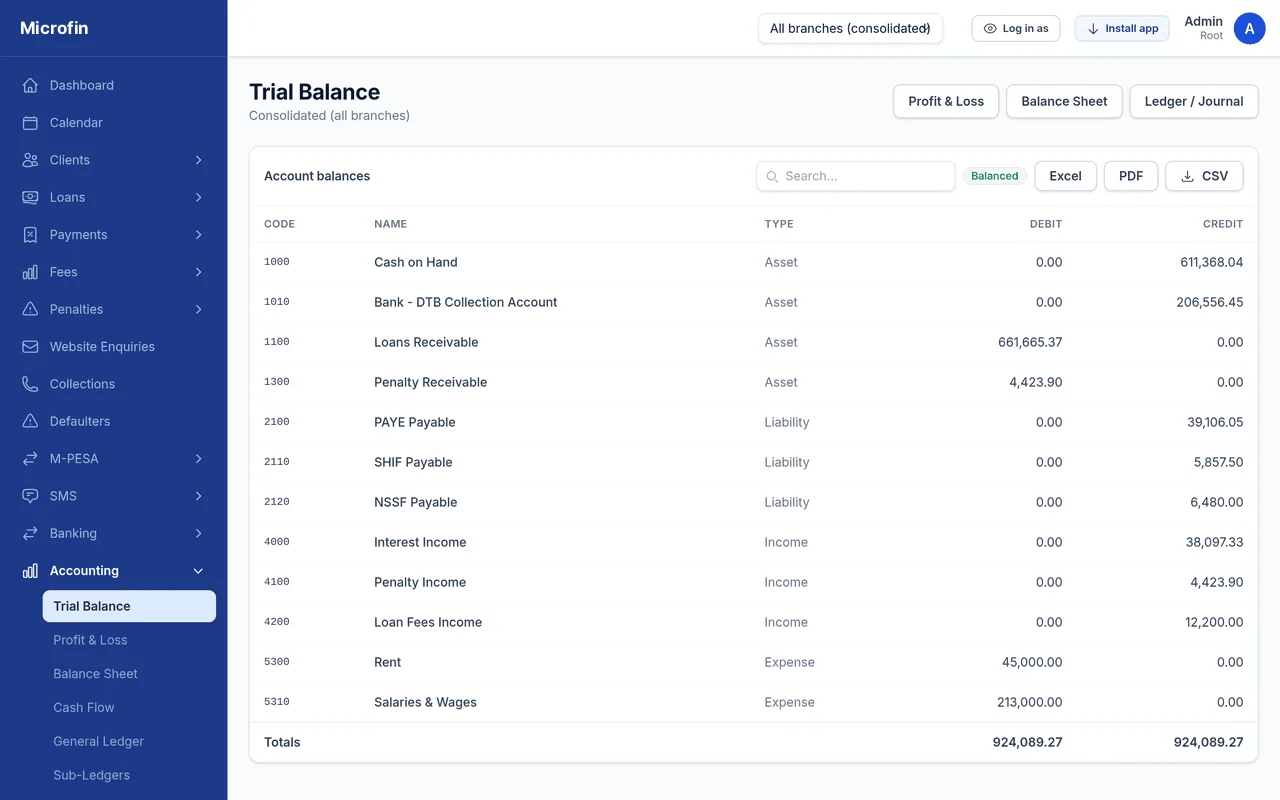Screen dimensions: 1280x800
Task: Click the Calendar icon in sidebar
Action: (30, 123)
